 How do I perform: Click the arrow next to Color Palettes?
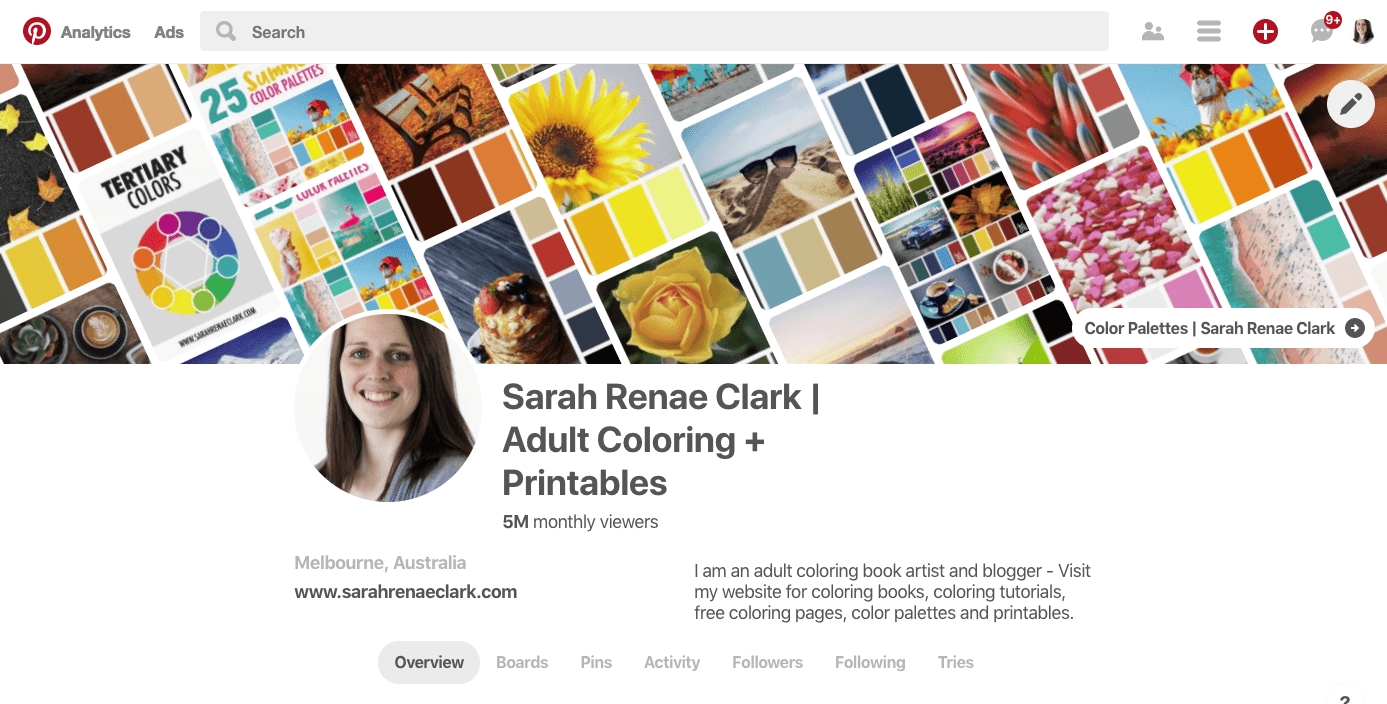point(1355,328)
